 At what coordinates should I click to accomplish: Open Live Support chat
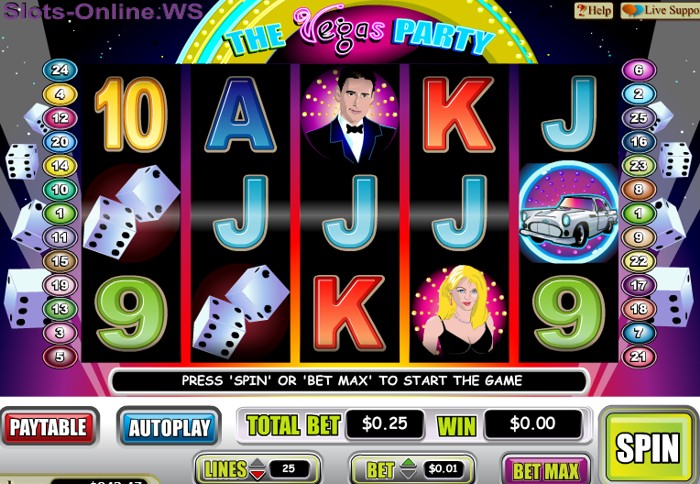(x=661, y=10)
